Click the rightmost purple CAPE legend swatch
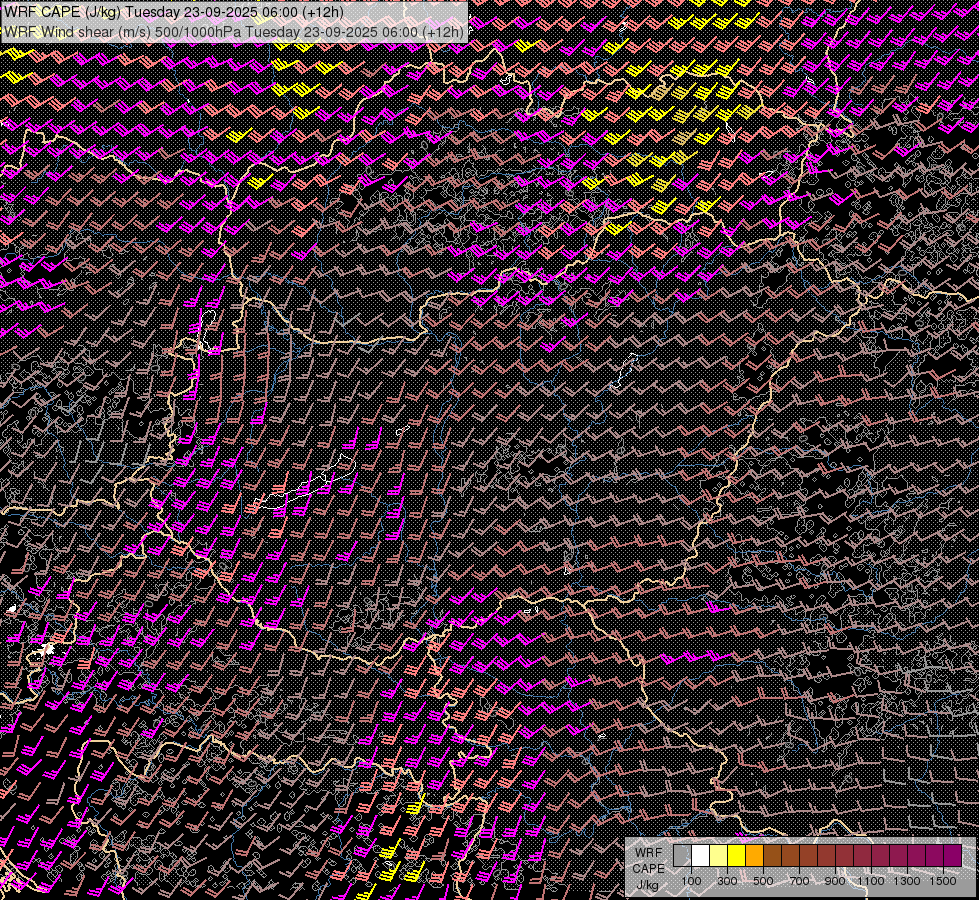This screenshot has height=900, width=979. (952, 856)
